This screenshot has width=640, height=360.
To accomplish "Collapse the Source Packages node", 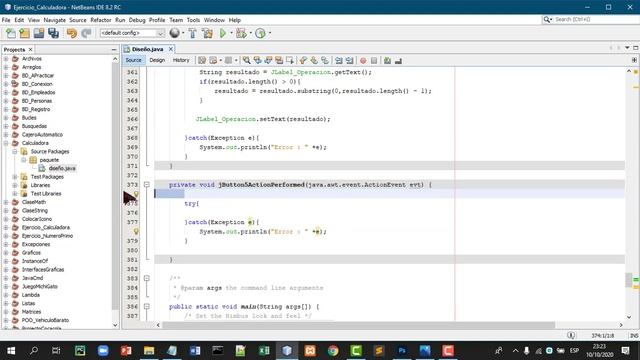I will tap(15, 151).
